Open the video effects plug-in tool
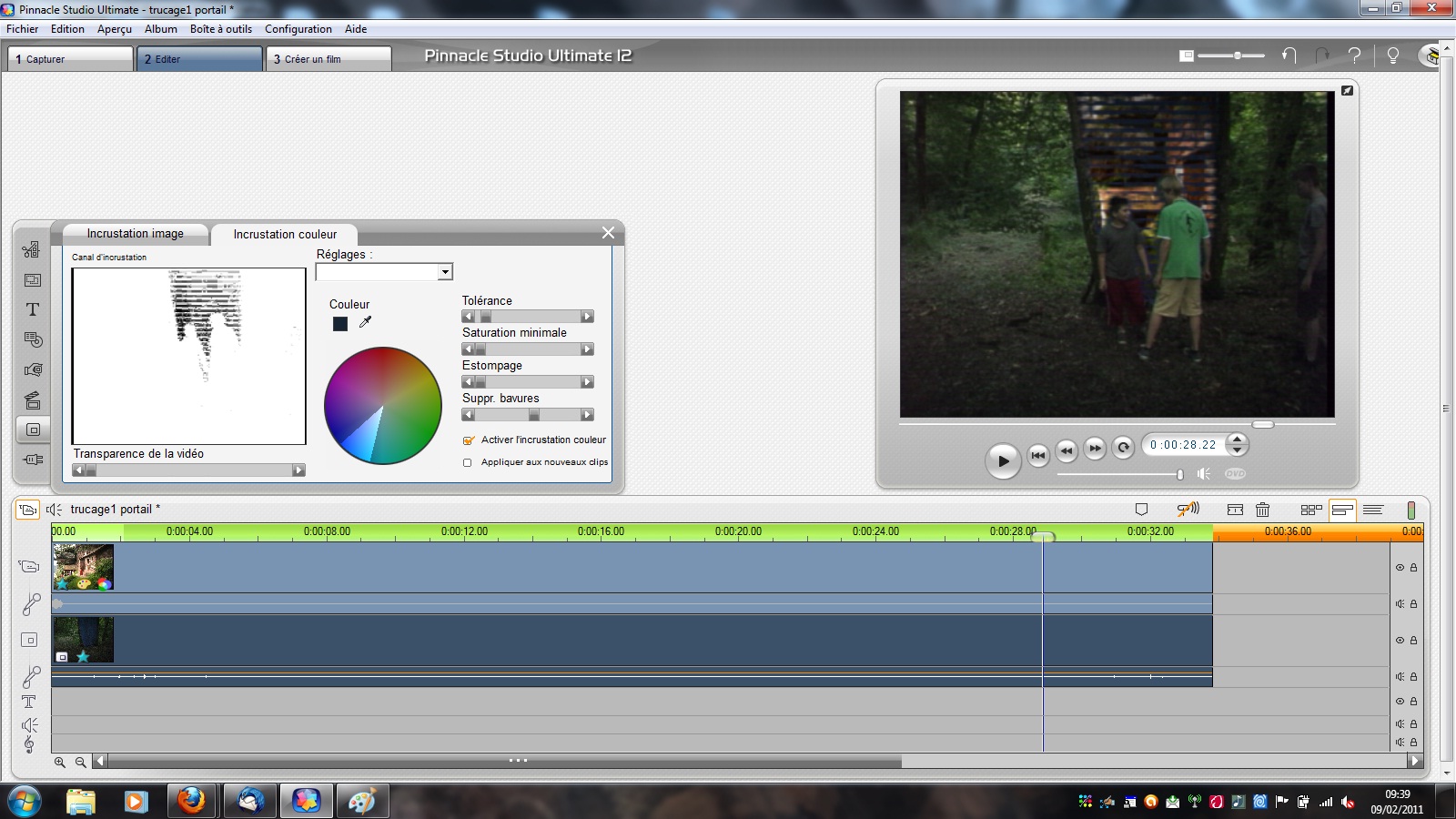 (x=33, y=460)
